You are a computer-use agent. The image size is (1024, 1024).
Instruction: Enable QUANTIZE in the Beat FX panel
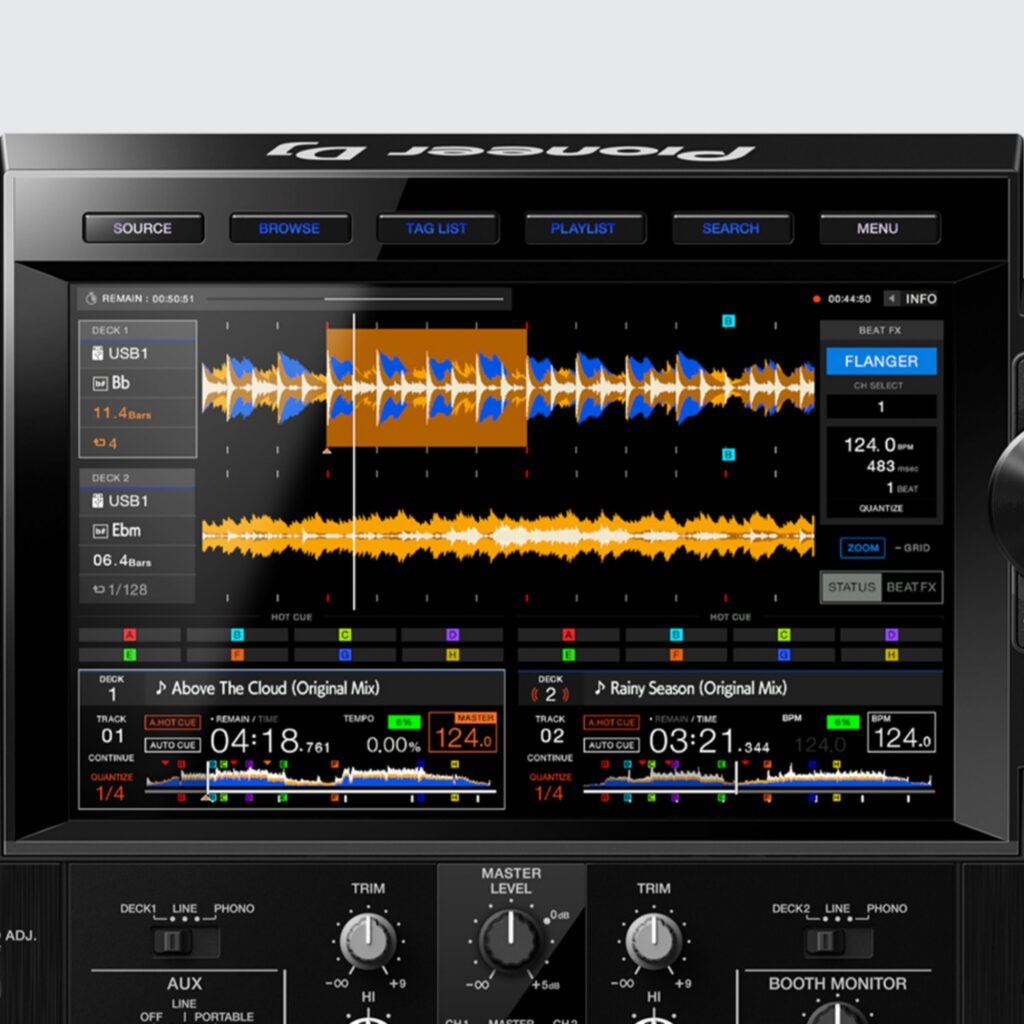(881, 508)
